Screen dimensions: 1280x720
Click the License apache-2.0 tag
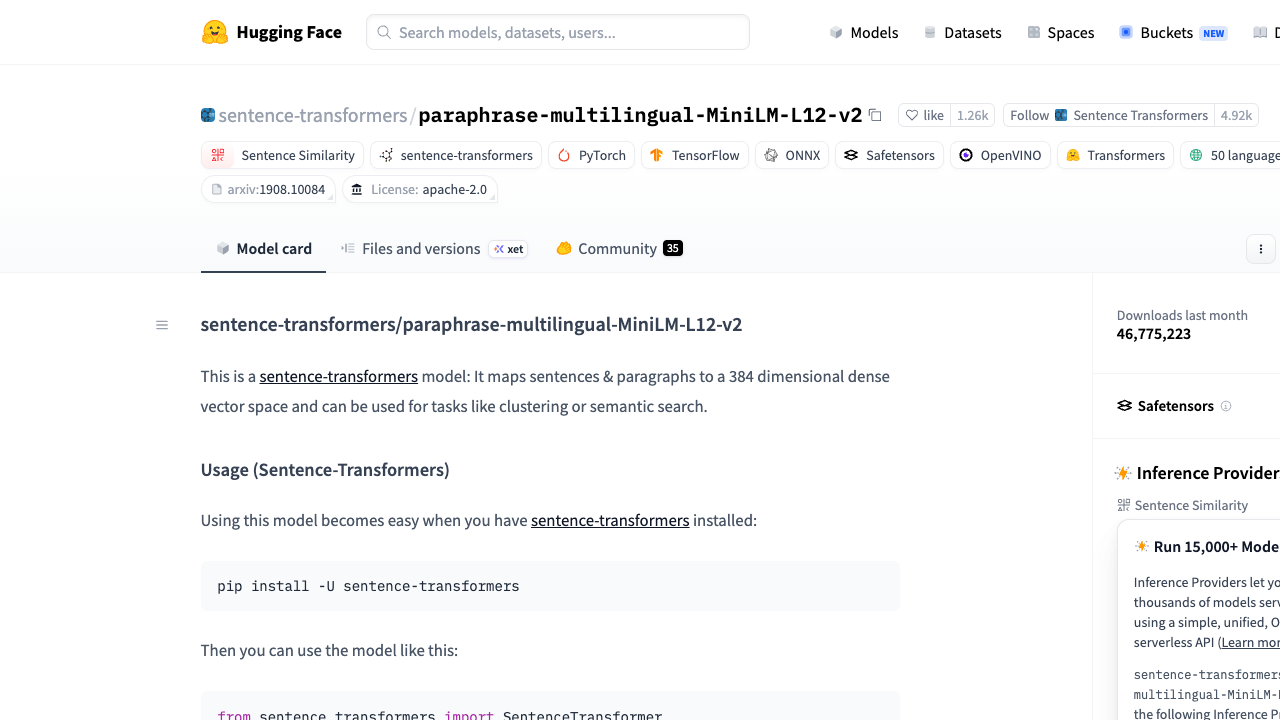click(420, 189)
